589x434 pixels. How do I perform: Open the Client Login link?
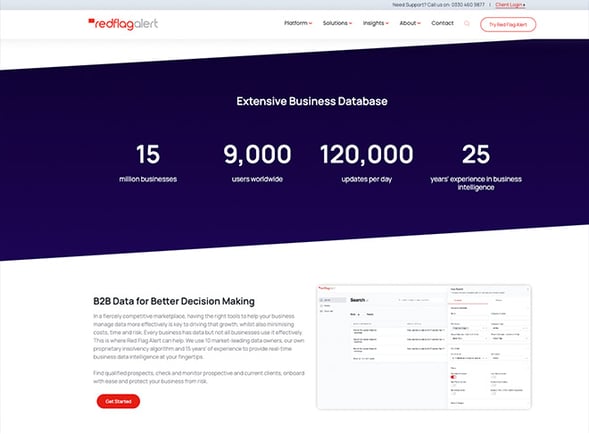[510, 5]
